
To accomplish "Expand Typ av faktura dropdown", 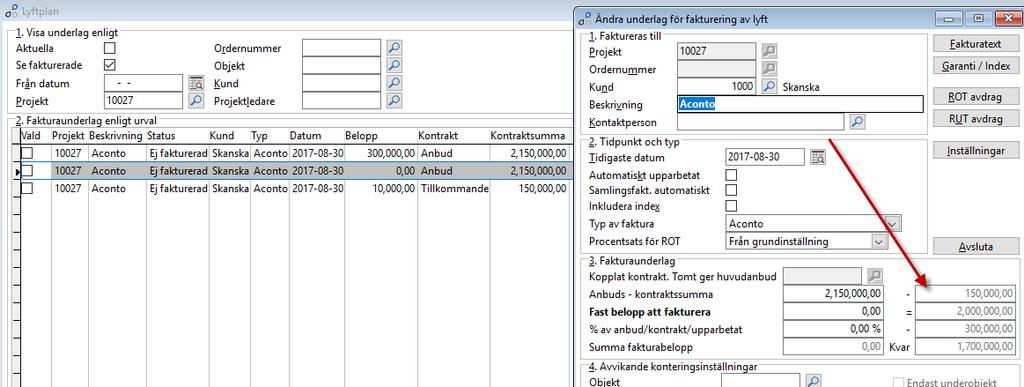I will click(x=893, y=223).
